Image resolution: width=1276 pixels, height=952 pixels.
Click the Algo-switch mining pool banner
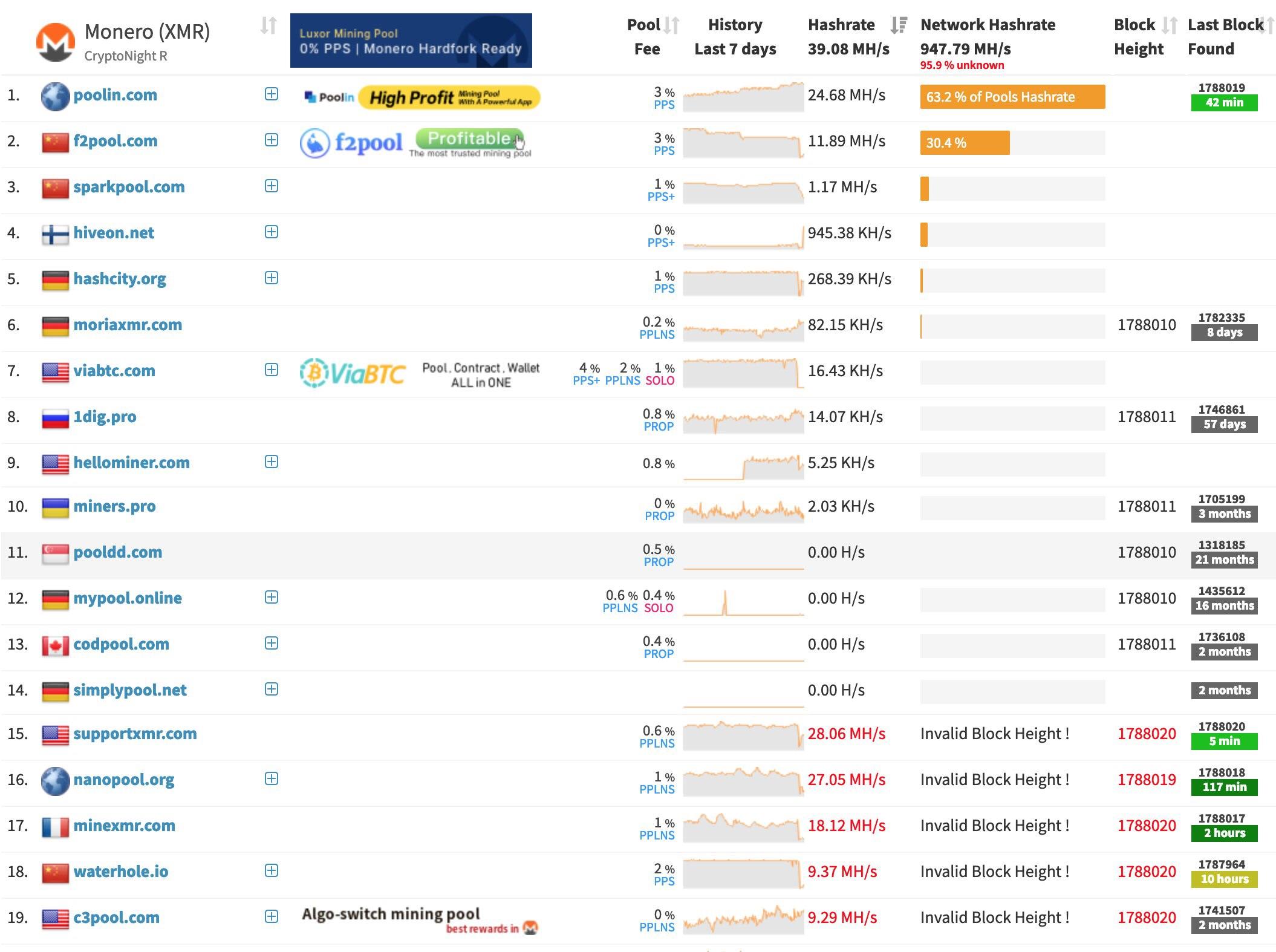click(x=420, y=920)
